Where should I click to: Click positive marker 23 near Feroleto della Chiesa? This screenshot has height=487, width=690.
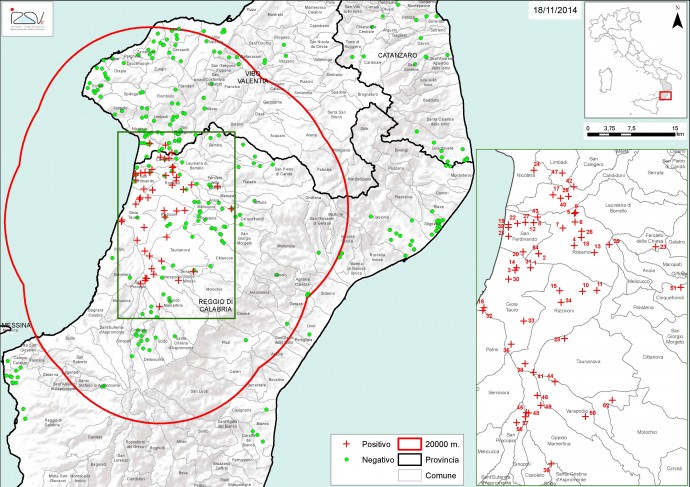click(x=657, y=248)
